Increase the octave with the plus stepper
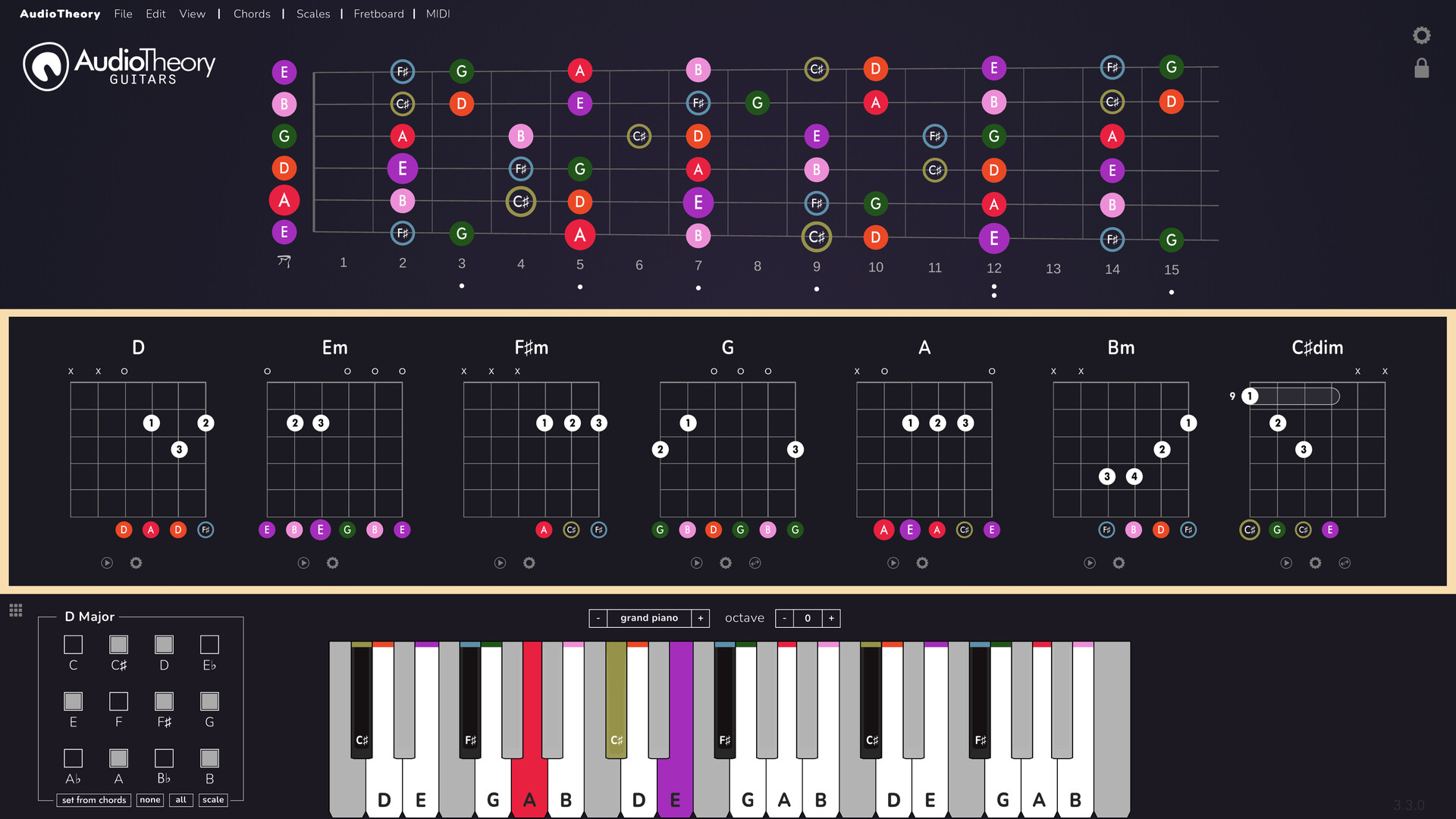The image size is (1456, 819). [x=831, y=618]
